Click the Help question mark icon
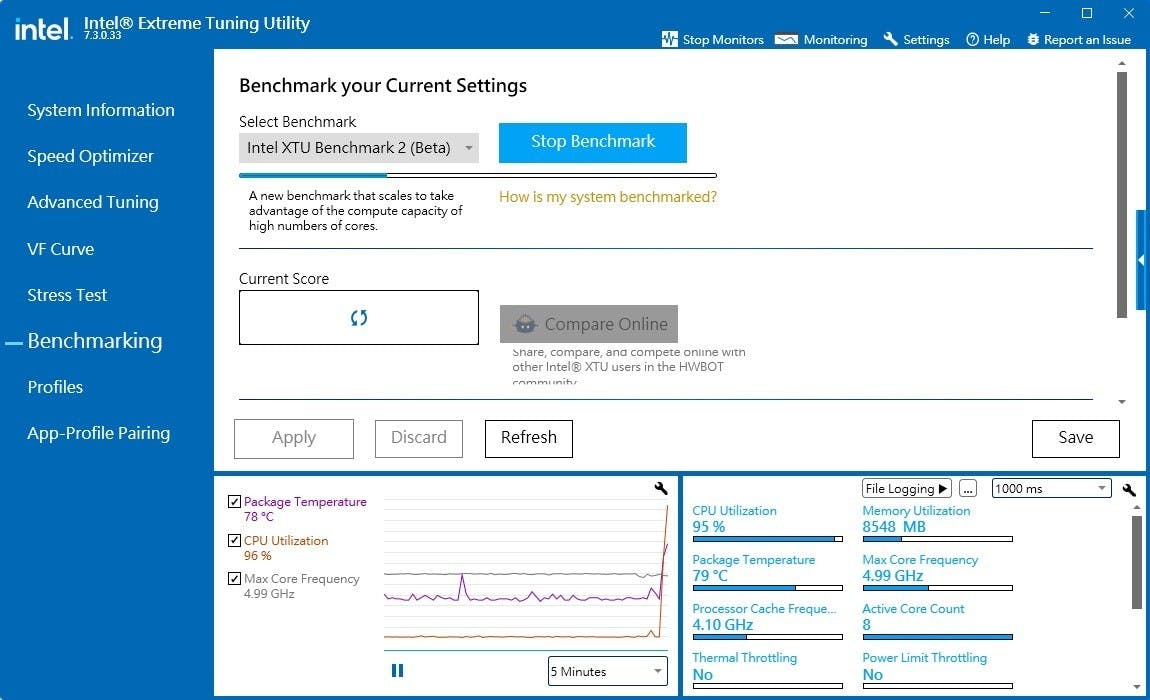This screenshot has height=700, width=1150. coord(973,40)
